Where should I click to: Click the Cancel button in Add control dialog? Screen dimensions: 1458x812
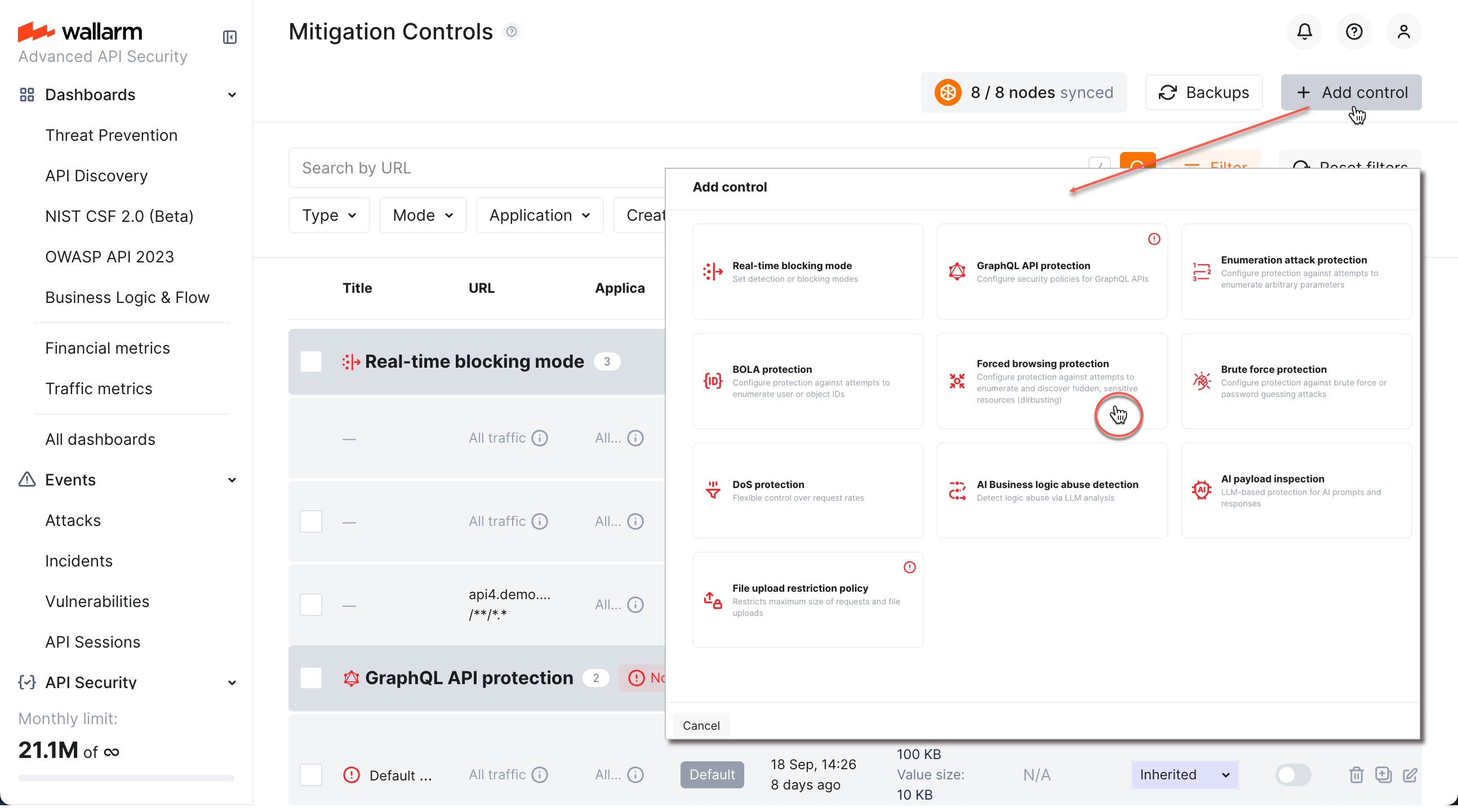click(701, 725)
